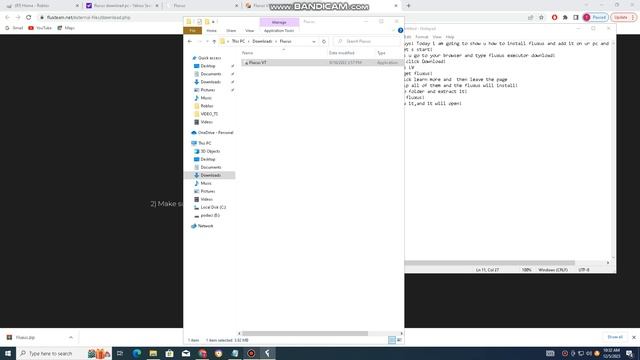The width and height of the screenshot is (640, 360).
Task: Click Downloads in the address breadcrumb
Action: tap(262, 41)
